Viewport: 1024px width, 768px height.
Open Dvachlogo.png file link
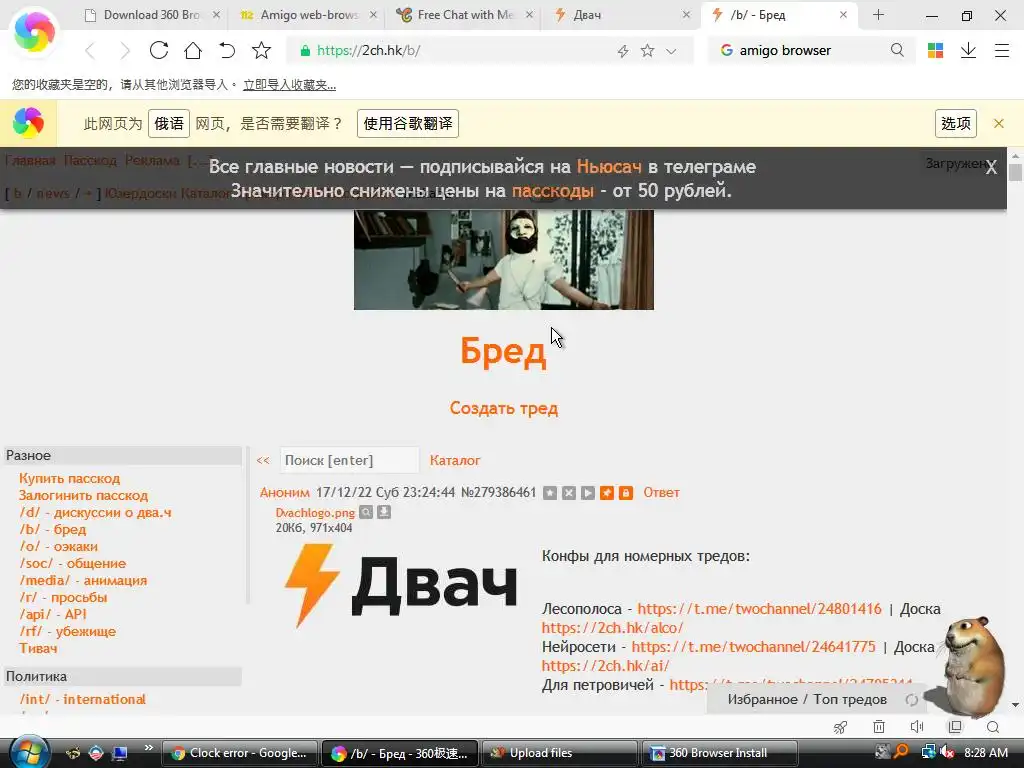click(x=315, y=513)
